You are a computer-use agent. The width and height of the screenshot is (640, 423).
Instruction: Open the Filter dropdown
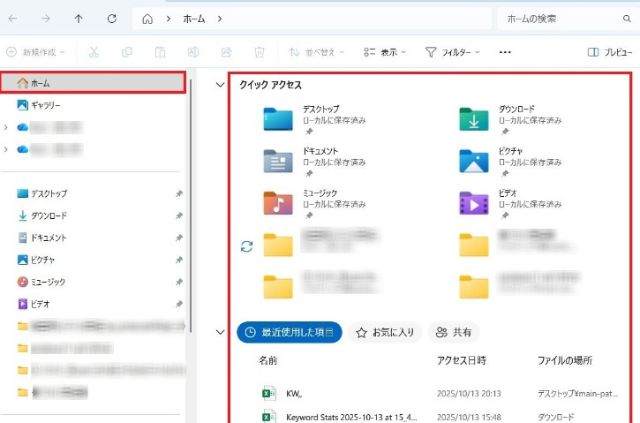tap(452, 52)
